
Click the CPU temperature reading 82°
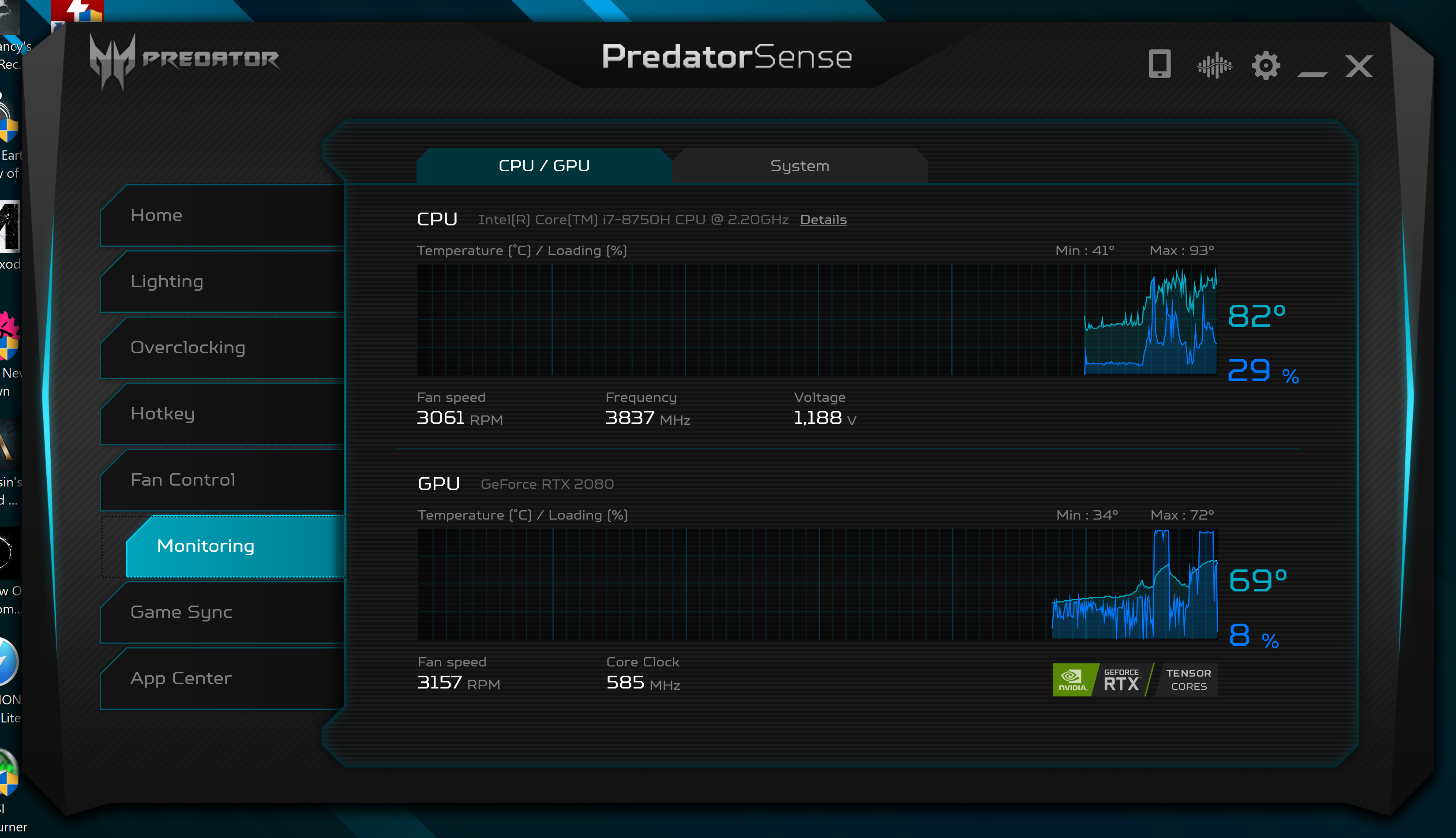1257,316
